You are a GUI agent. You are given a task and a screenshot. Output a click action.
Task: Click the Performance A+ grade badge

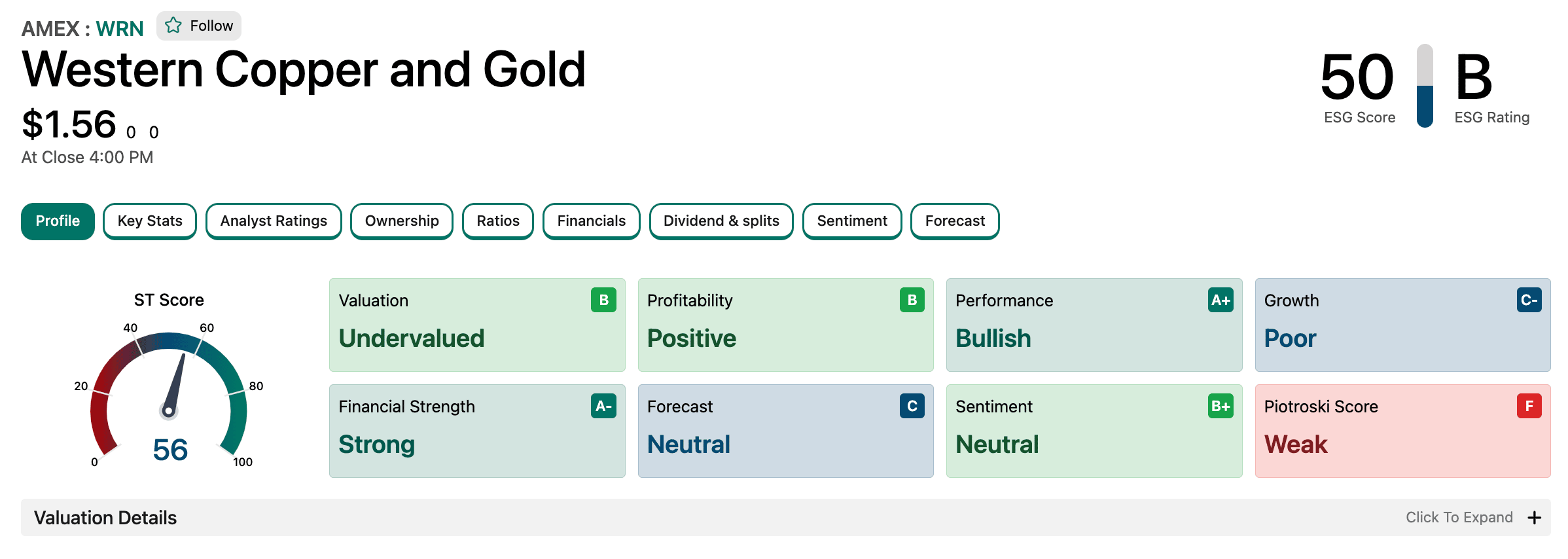pos(1221,300)
